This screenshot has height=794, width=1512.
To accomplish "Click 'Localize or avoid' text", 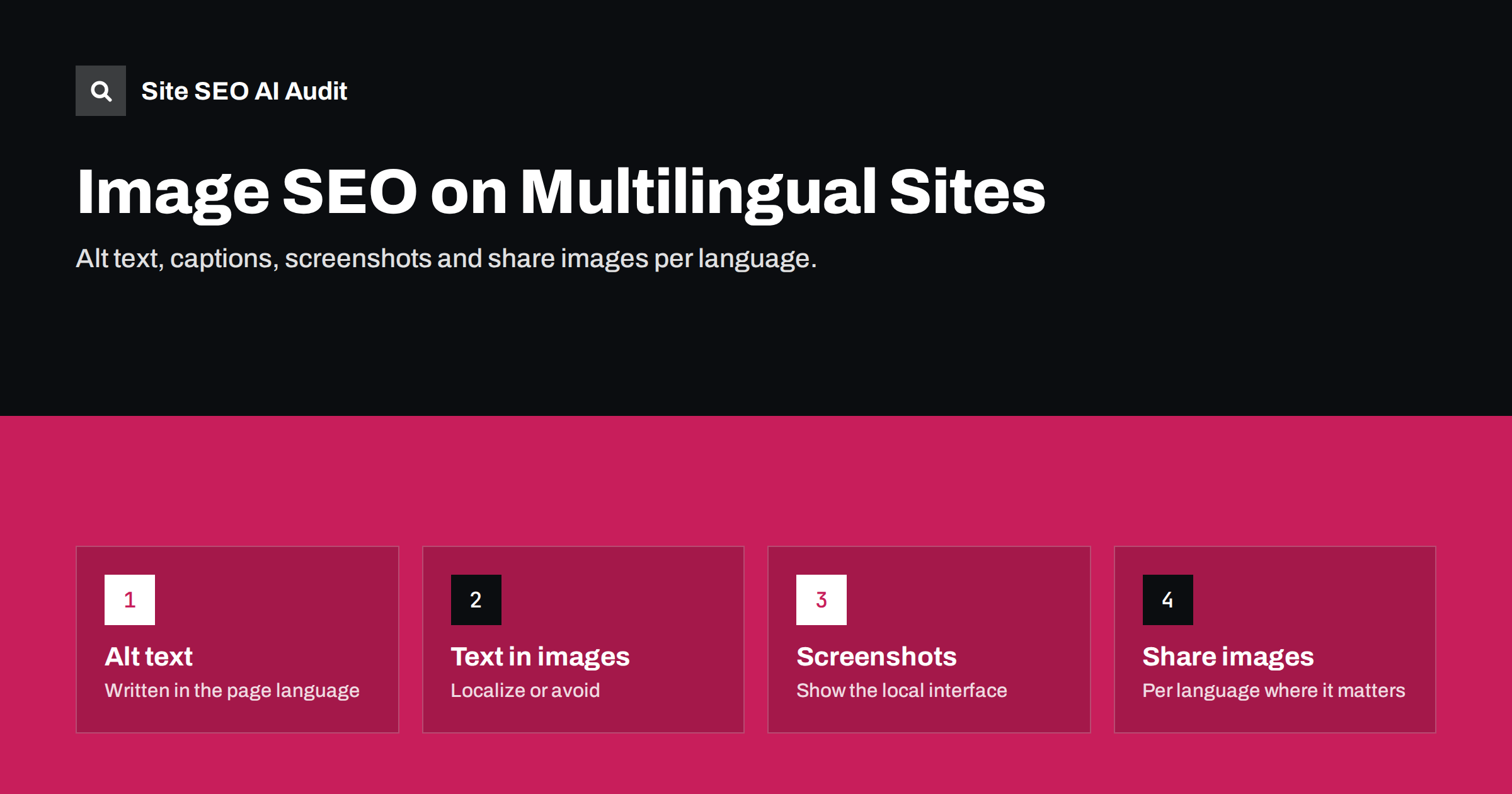I will coord(525,691).
